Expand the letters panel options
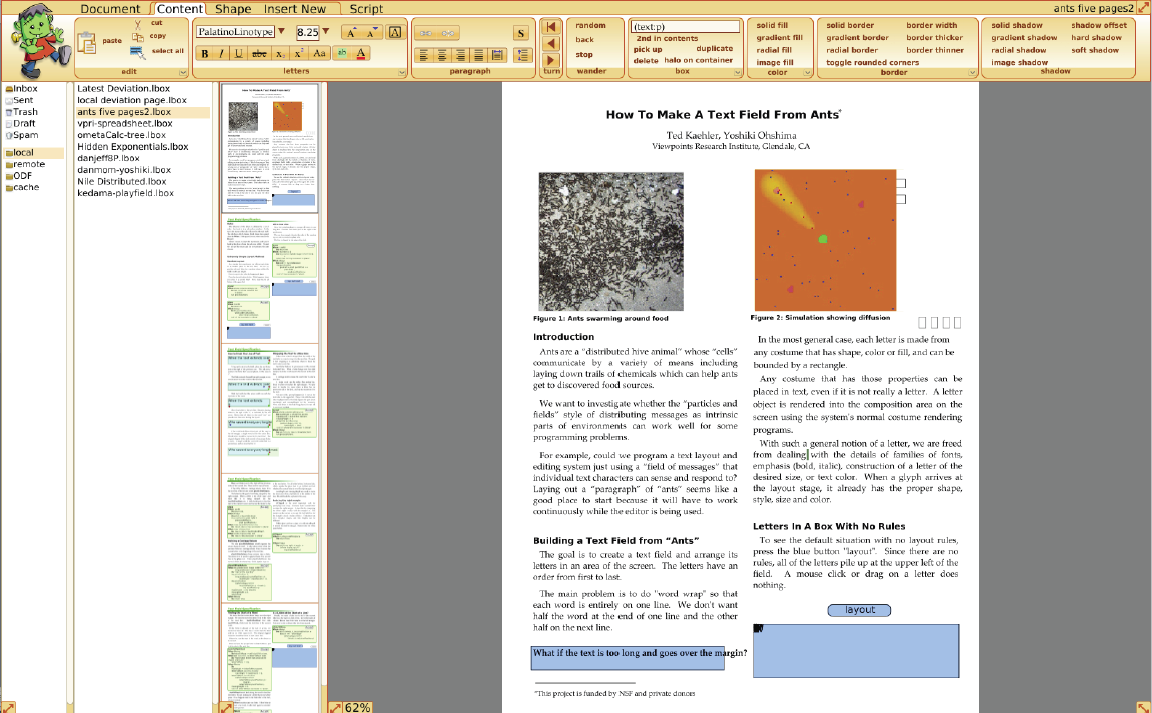 click(400, 72)
